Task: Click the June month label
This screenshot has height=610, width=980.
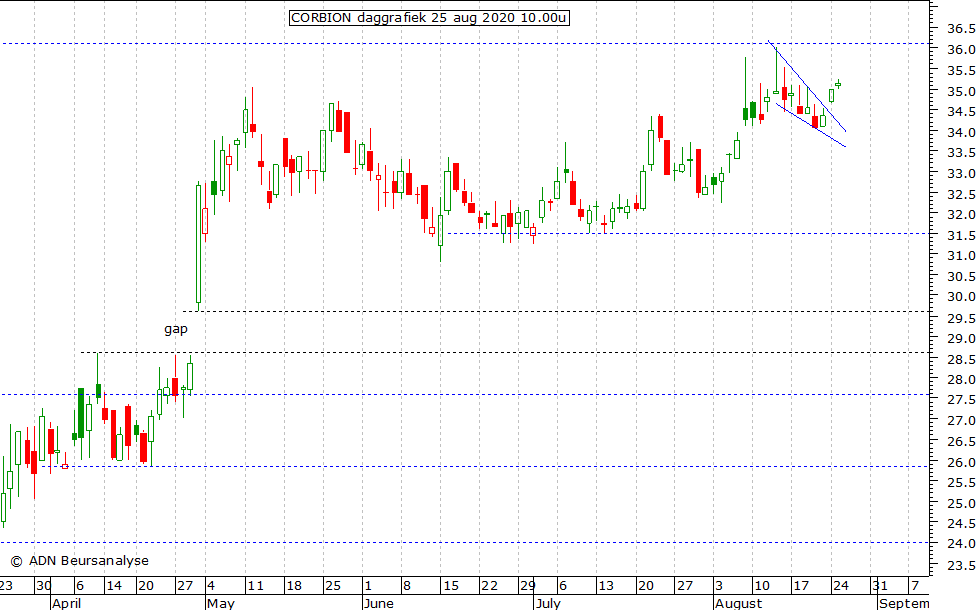Action: tap(379, 603)
